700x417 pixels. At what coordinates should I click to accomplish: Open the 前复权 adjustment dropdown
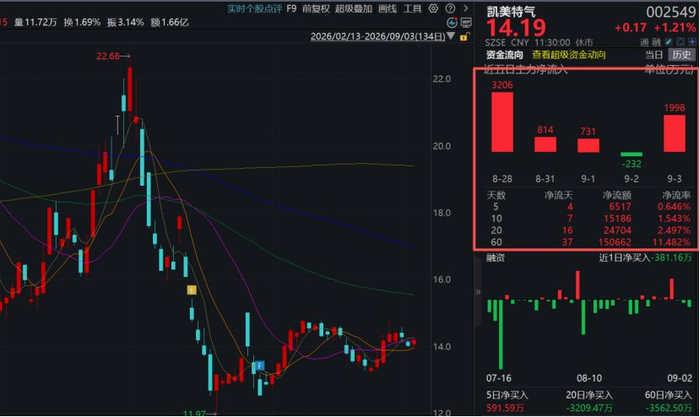coord(316,9)
